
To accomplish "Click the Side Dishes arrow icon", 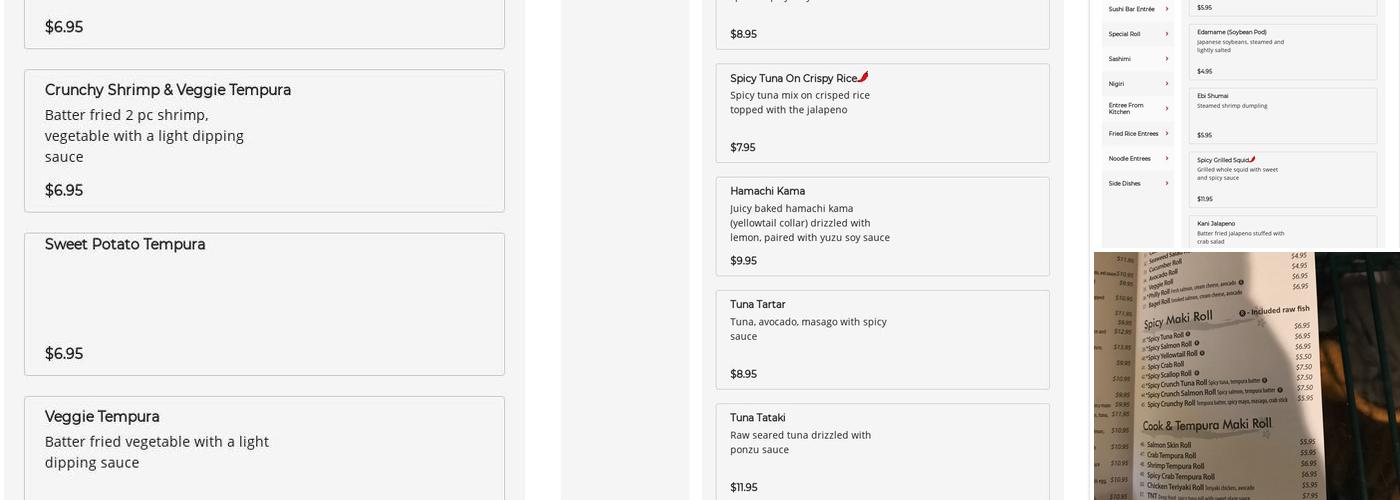I will point(1167,183).
